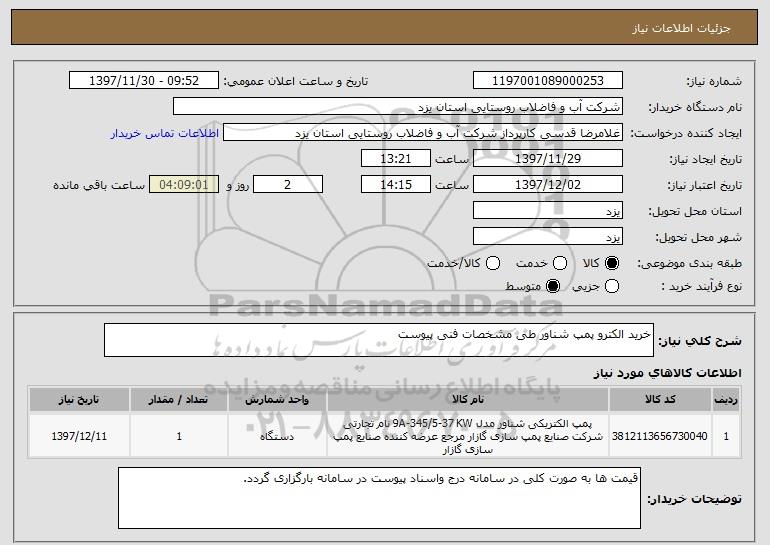Click the buyer notes text area
Screen dimensions: 770x545
click(379, 498)
